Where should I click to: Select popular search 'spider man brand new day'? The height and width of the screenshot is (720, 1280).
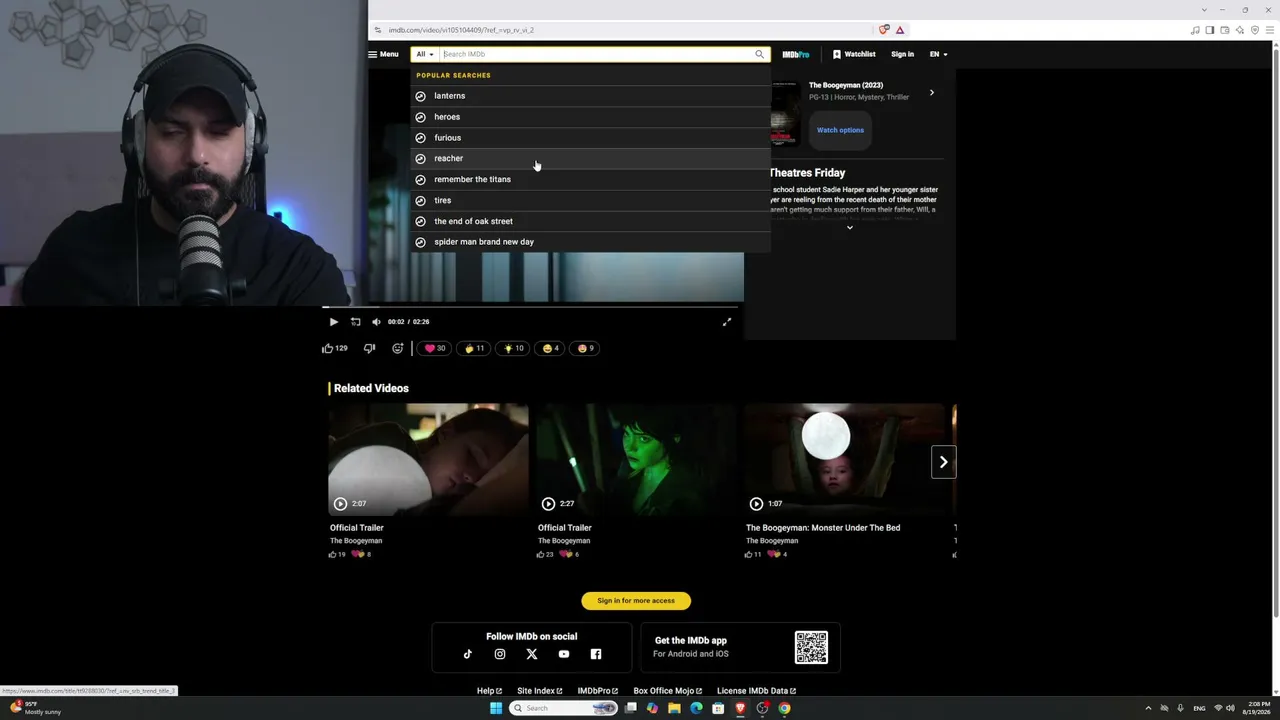point(591,242)
